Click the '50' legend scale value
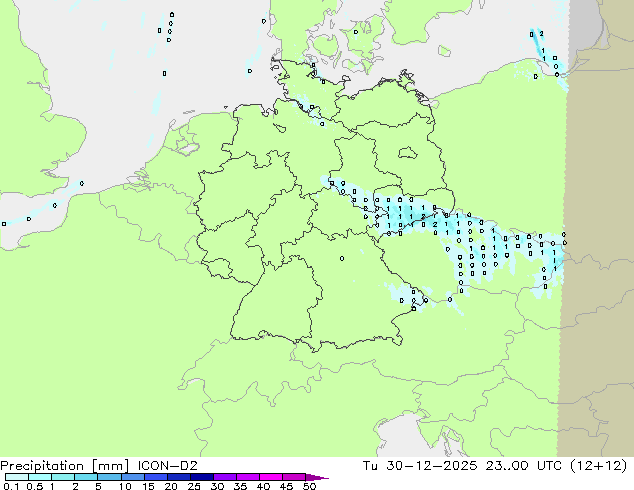The width and height of the screenshot is (634, 490). (309, 486)
